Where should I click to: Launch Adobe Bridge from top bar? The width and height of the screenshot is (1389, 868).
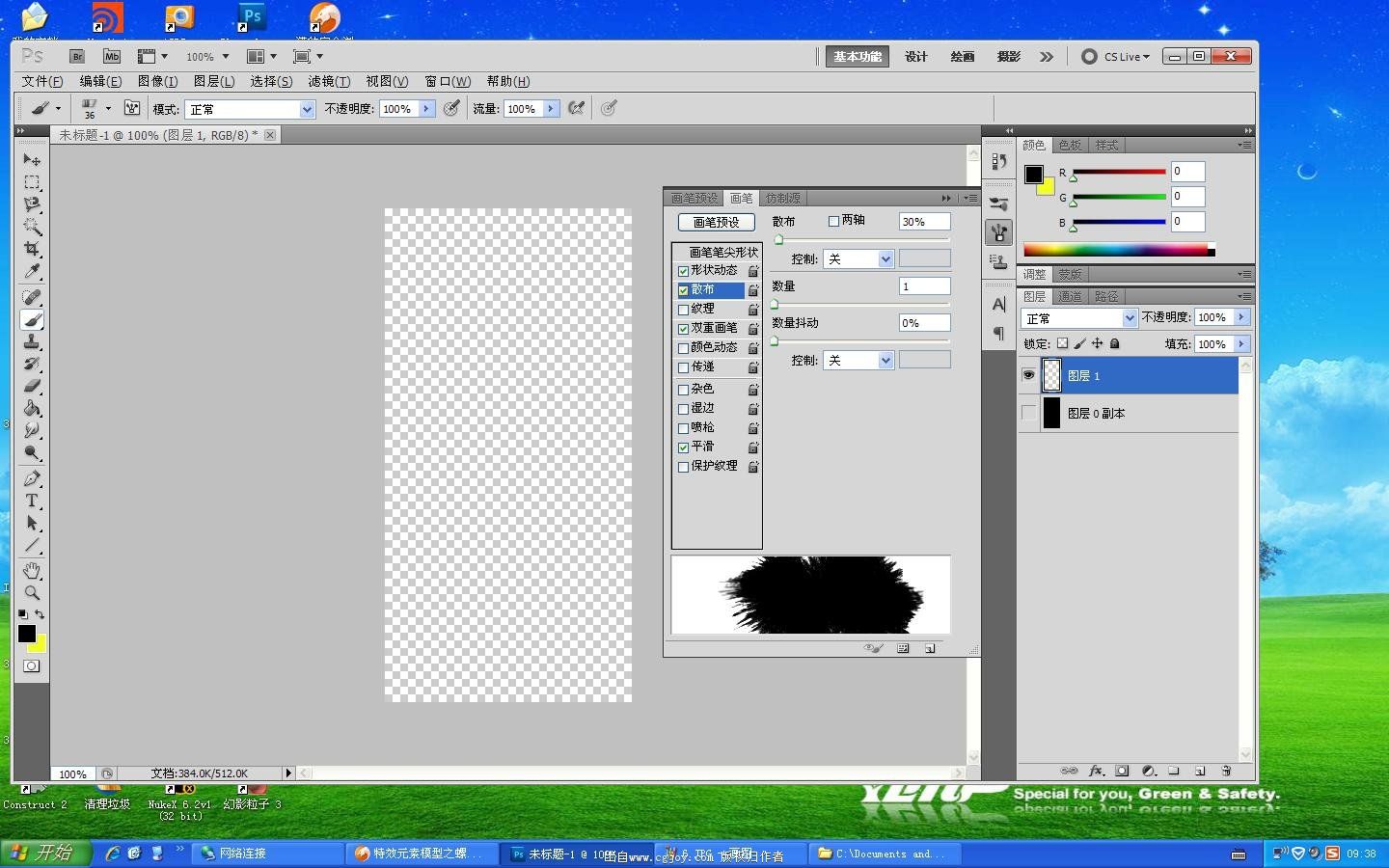tap(77, 57)
